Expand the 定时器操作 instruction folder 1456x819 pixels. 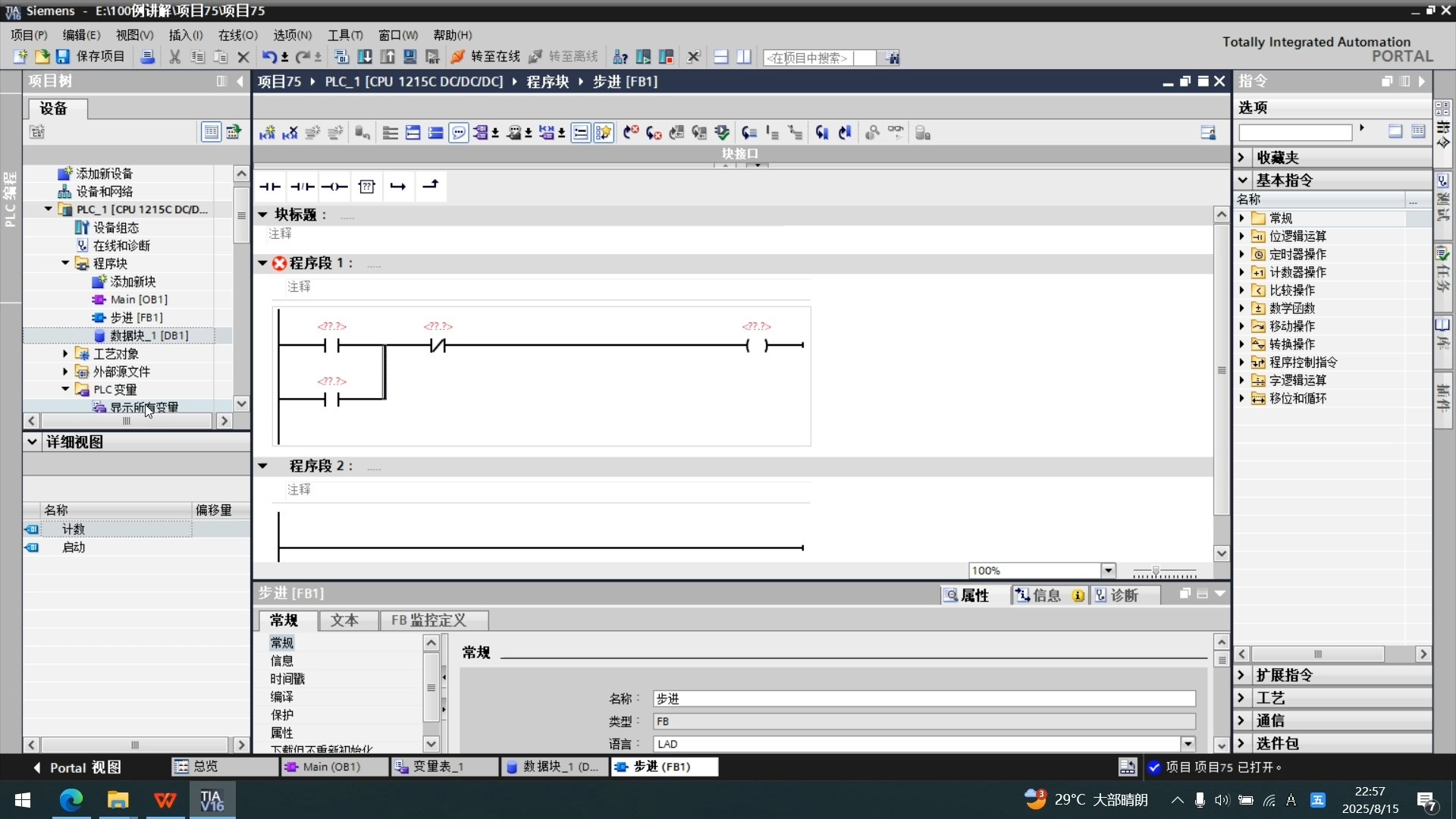pyautogui.click(x=1241, y=254)
